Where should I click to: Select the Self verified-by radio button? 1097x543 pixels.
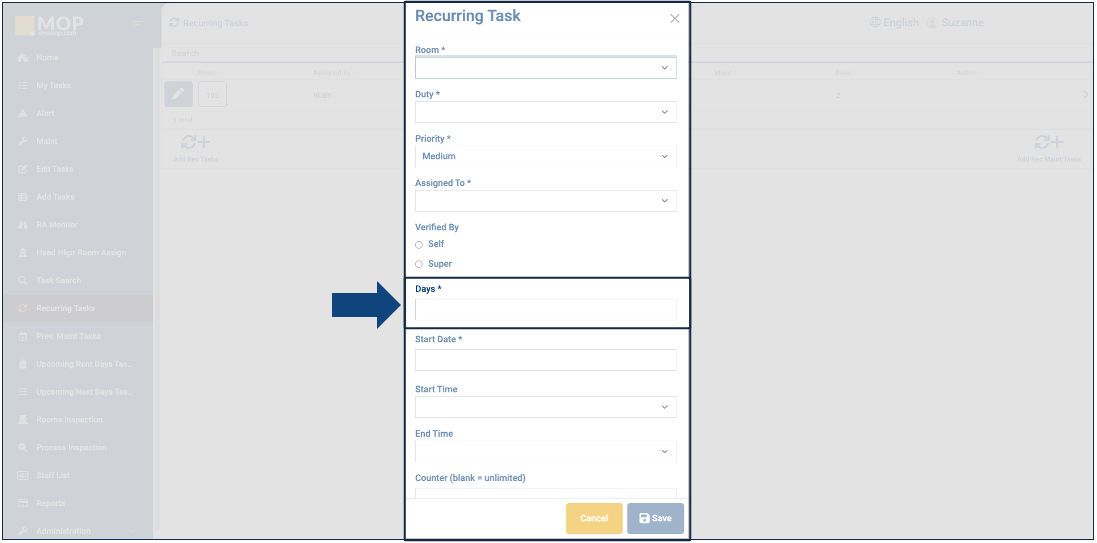(419, 244)
